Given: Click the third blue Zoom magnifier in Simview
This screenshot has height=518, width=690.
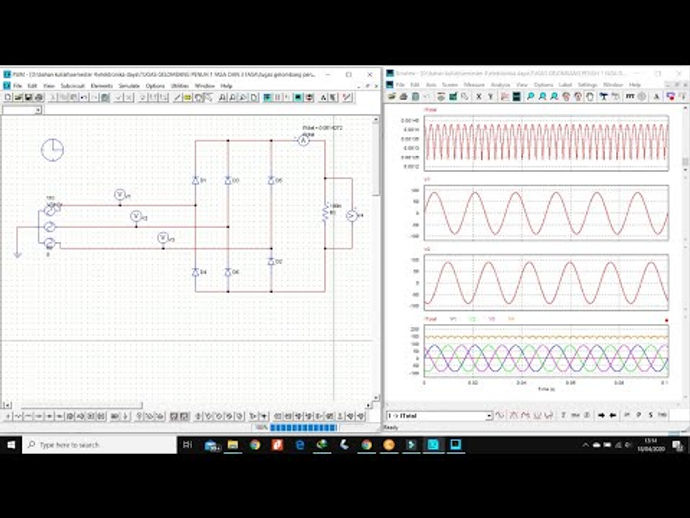Looking at the screenshot, I should tap(554, 96).
